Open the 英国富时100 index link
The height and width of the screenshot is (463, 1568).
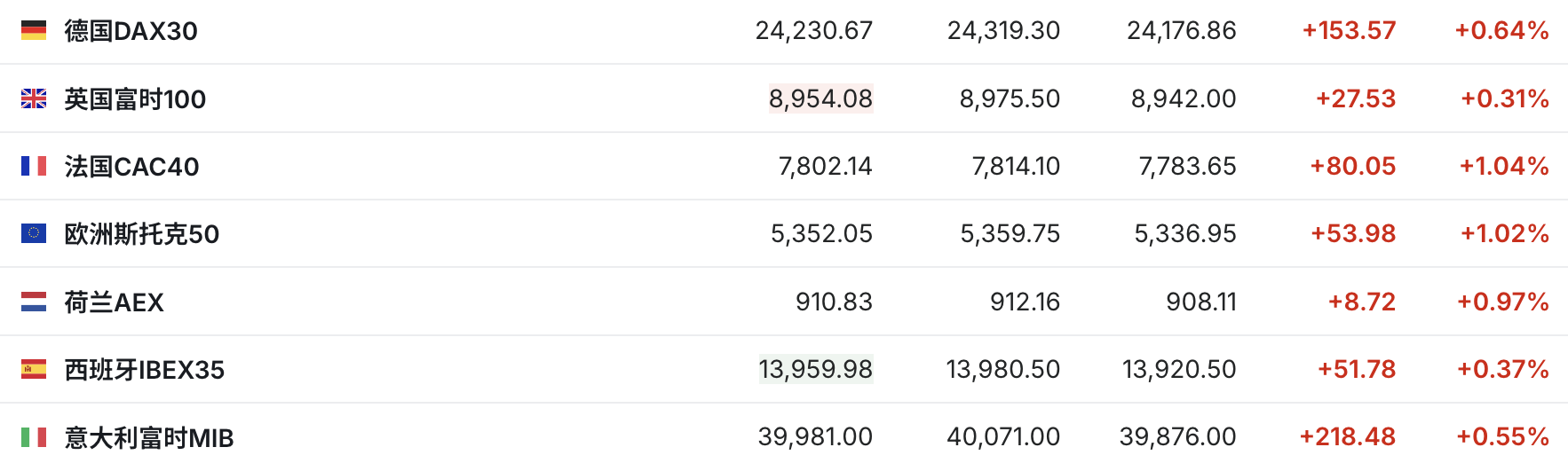click(135, 98)
